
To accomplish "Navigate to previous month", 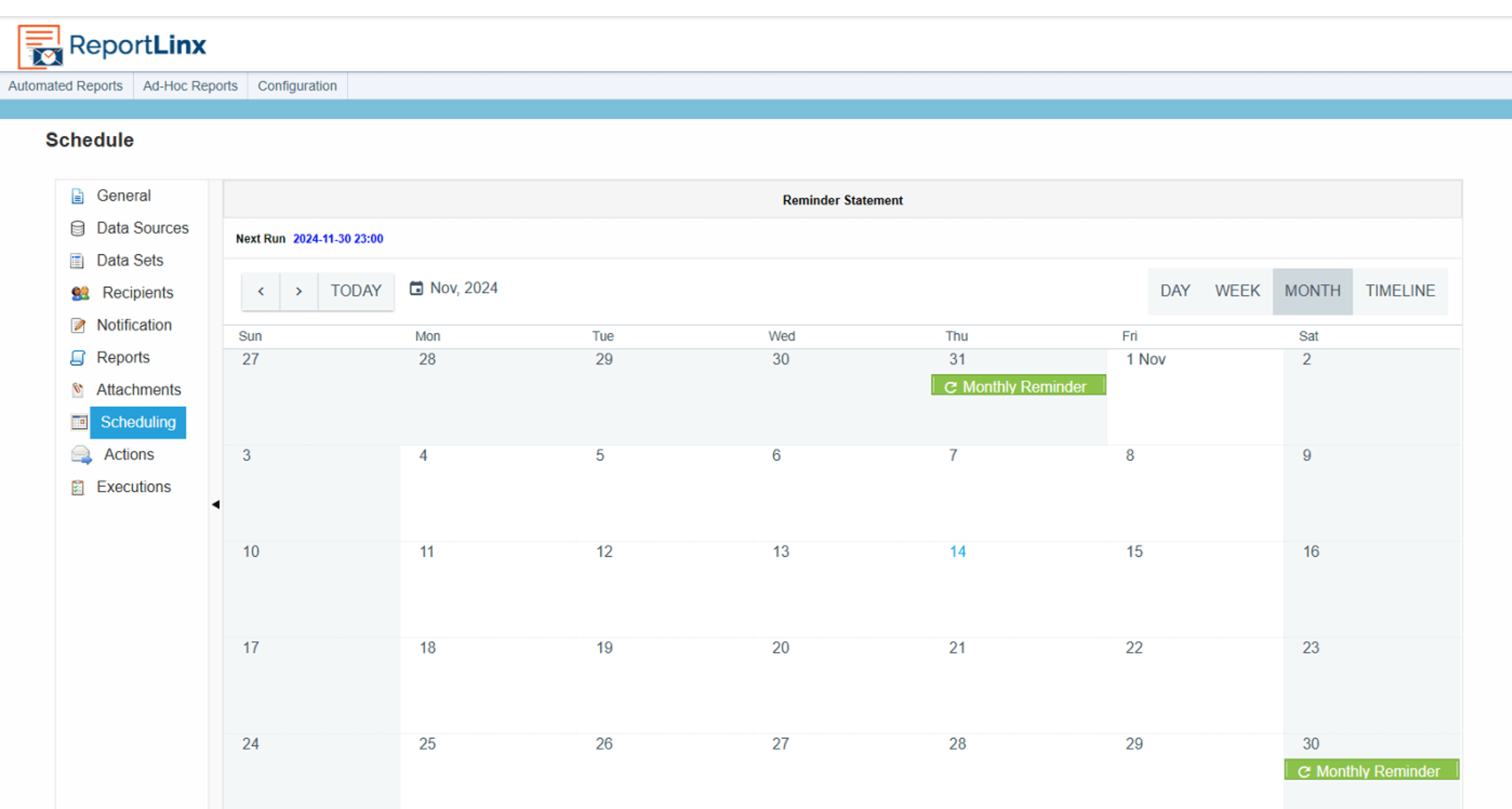I will (261, 290).
